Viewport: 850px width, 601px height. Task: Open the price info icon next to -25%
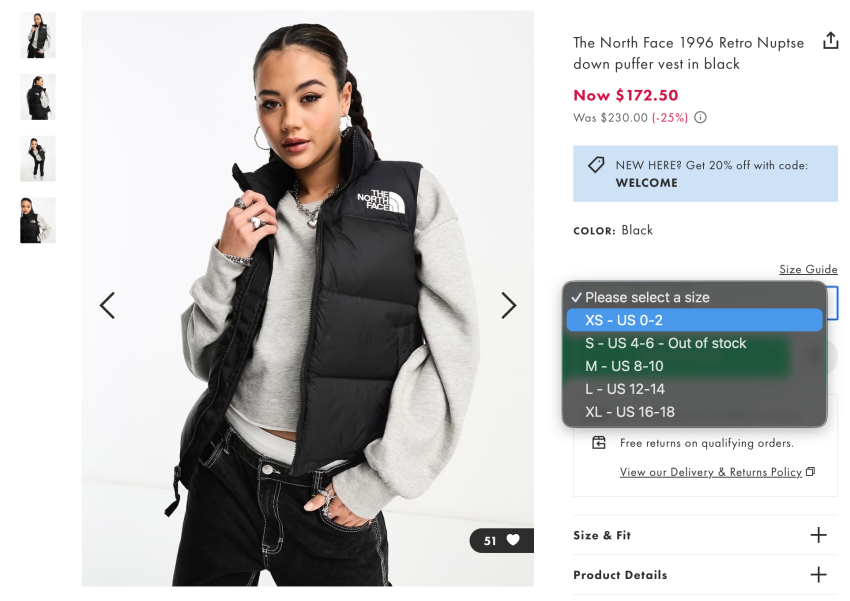700,118
